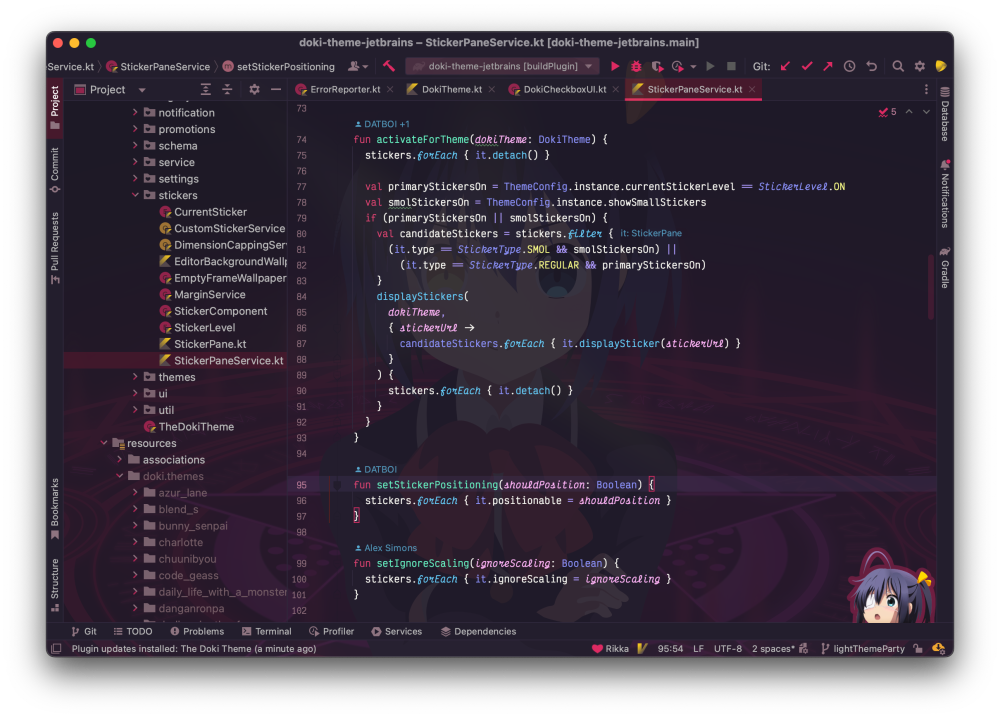Open the Dependencies tool tab
The height and width of the screenshot is (718, 1000).
[478, 631]
